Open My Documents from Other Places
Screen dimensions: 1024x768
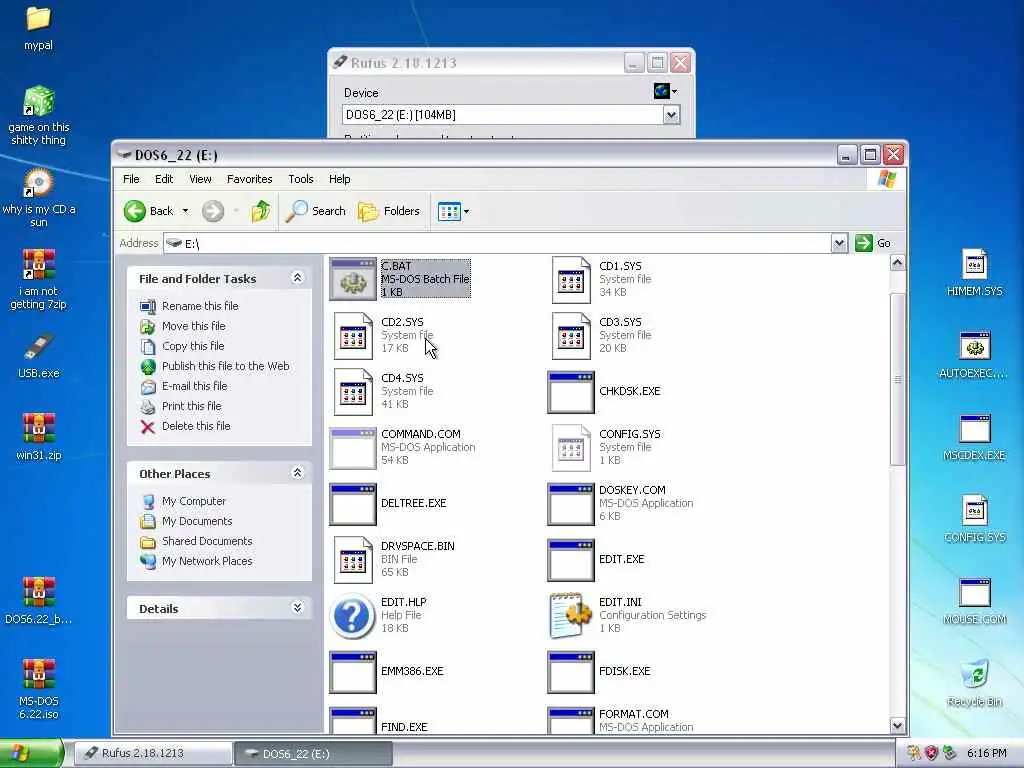pos(197,521)
